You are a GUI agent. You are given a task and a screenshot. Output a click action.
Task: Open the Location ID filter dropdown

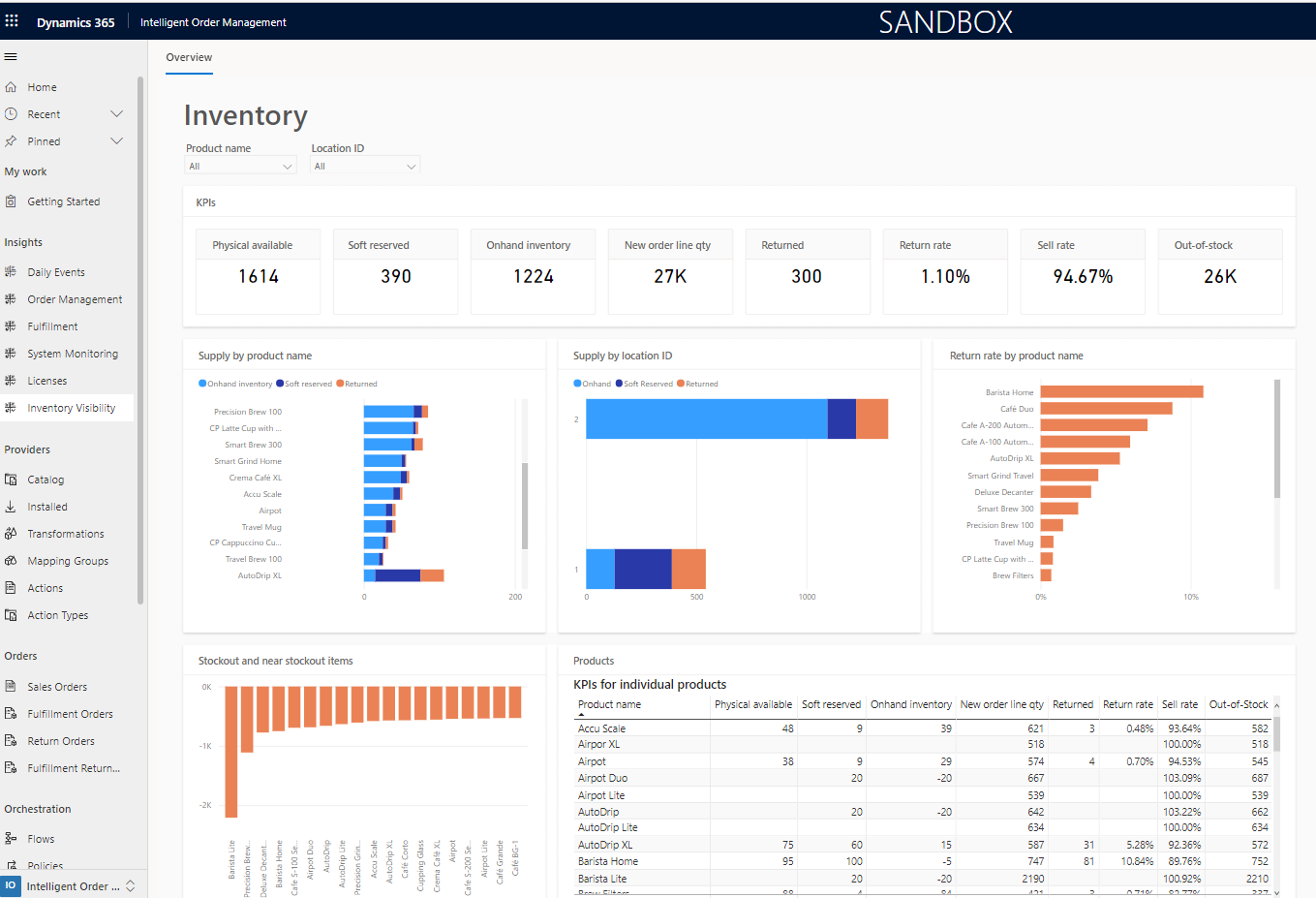tap(365, 165)
